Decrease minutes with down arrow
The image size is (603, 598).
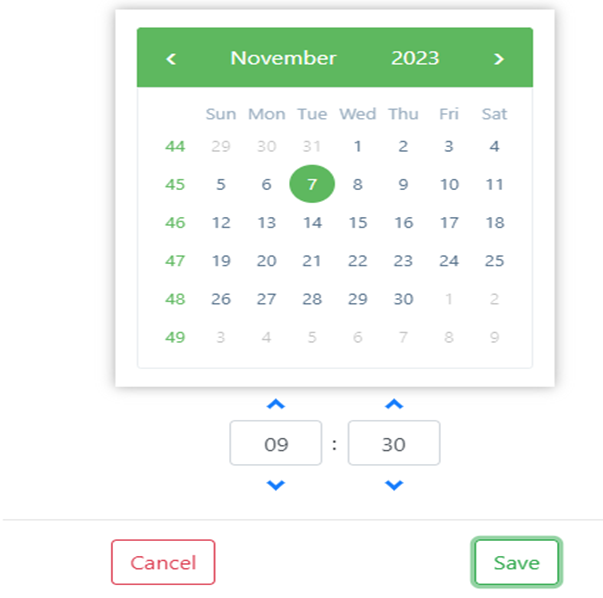394,485
